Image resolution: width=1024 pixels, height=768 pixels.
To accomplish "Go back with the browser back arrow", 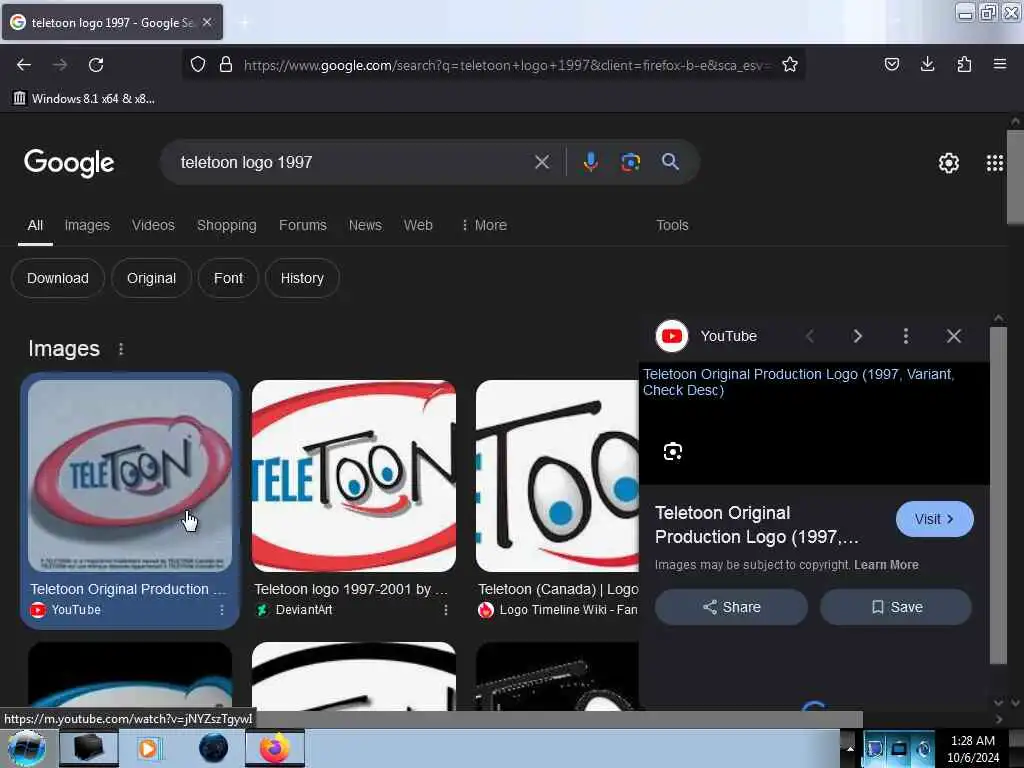I will [24, 65].
